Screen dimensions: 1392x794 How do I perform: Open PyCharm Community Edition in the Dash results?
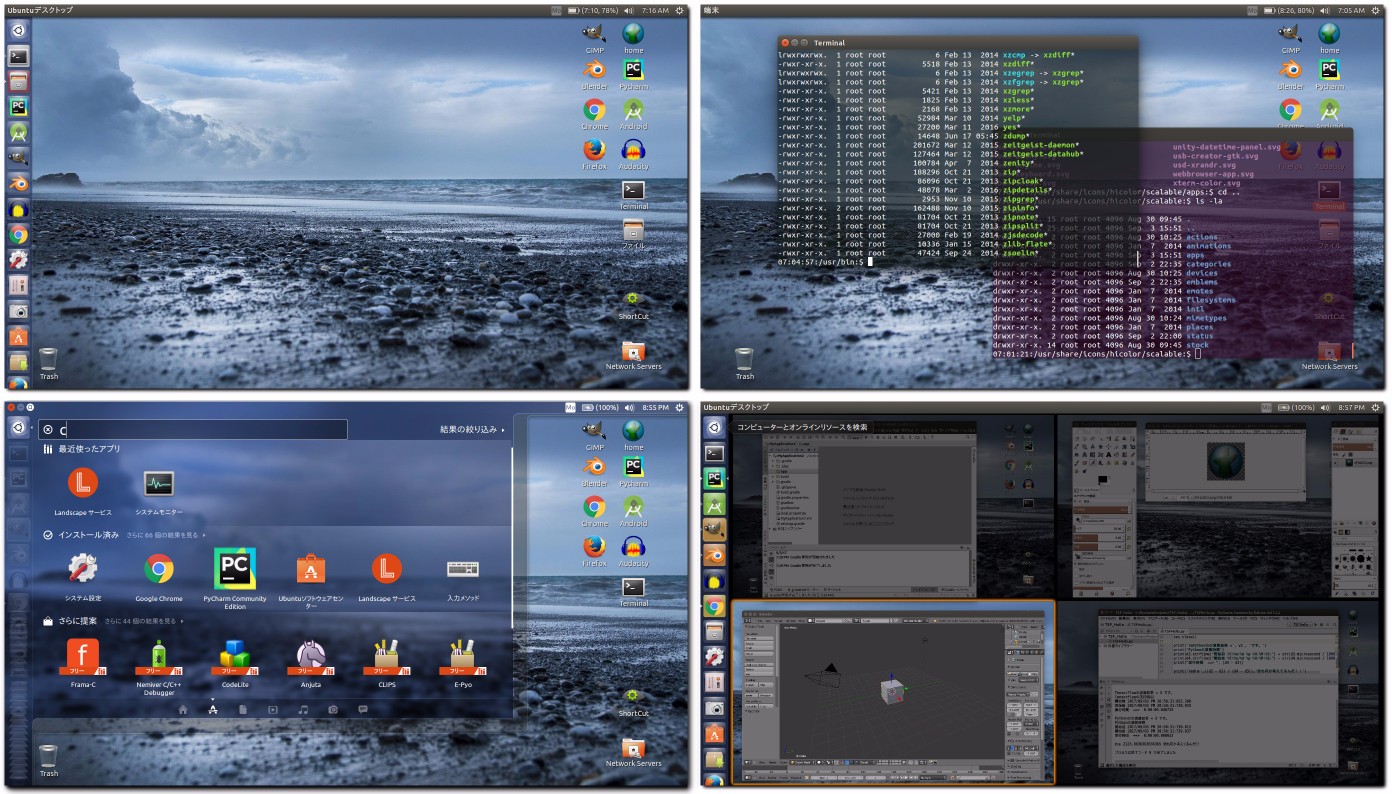coord(235,579)
